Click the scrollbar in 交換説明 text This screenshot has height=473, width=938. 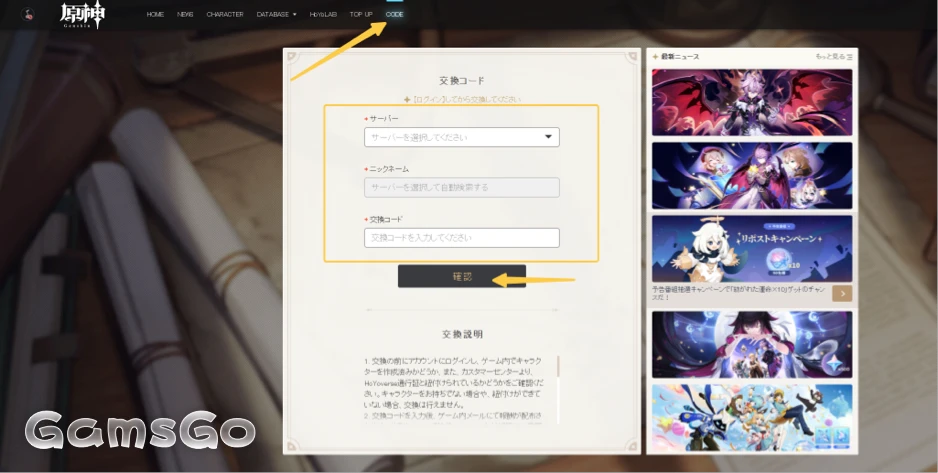558,366
